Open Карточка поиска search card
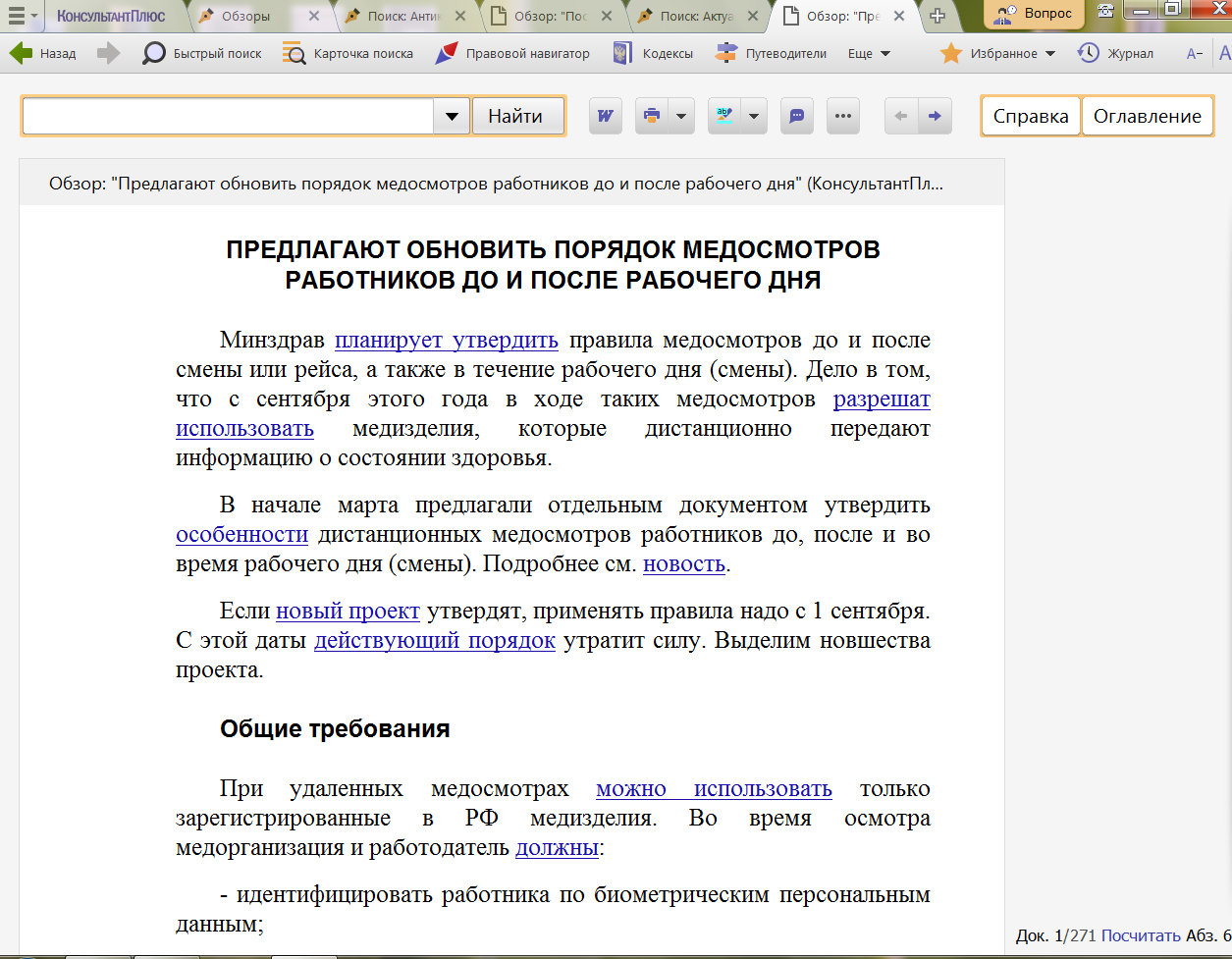1232x959 pixels. coord(348,53)
